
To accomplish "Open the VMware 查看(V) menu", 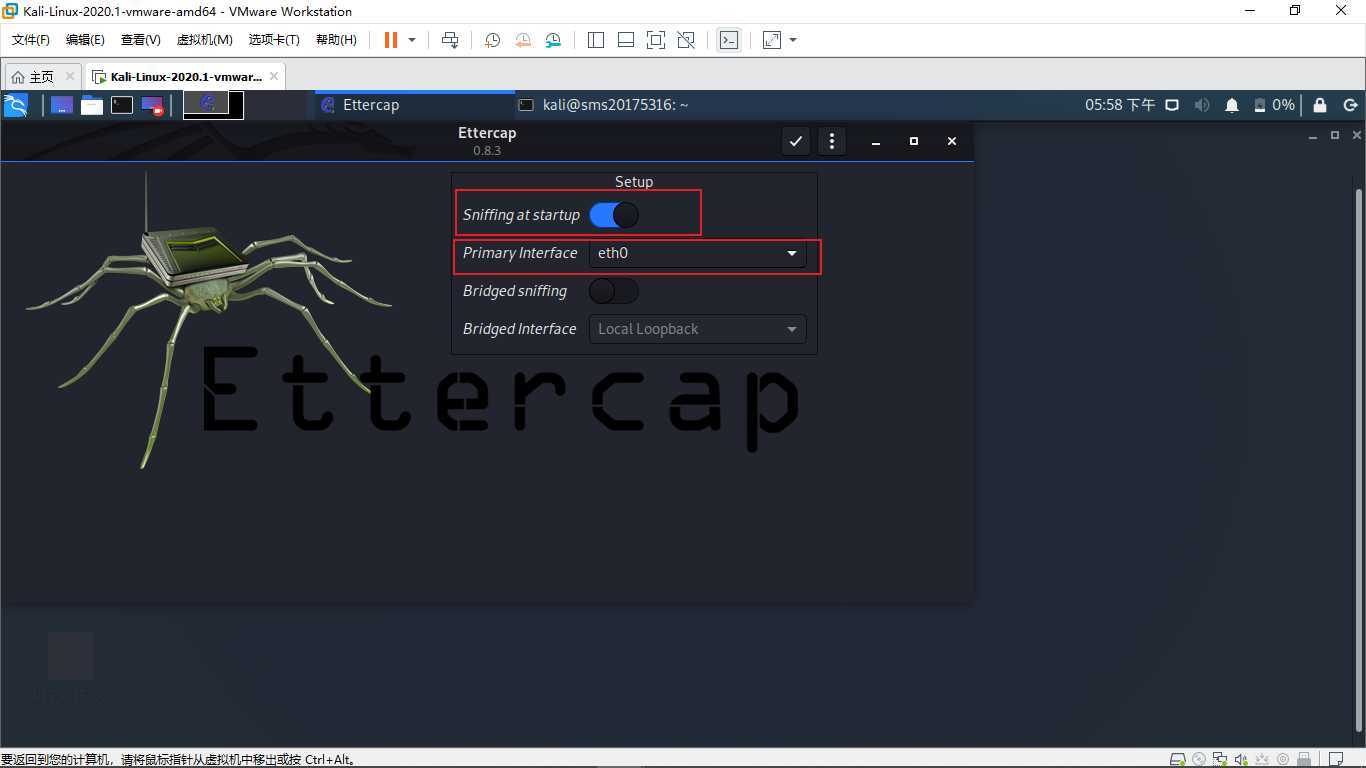I will click(141, 40).
